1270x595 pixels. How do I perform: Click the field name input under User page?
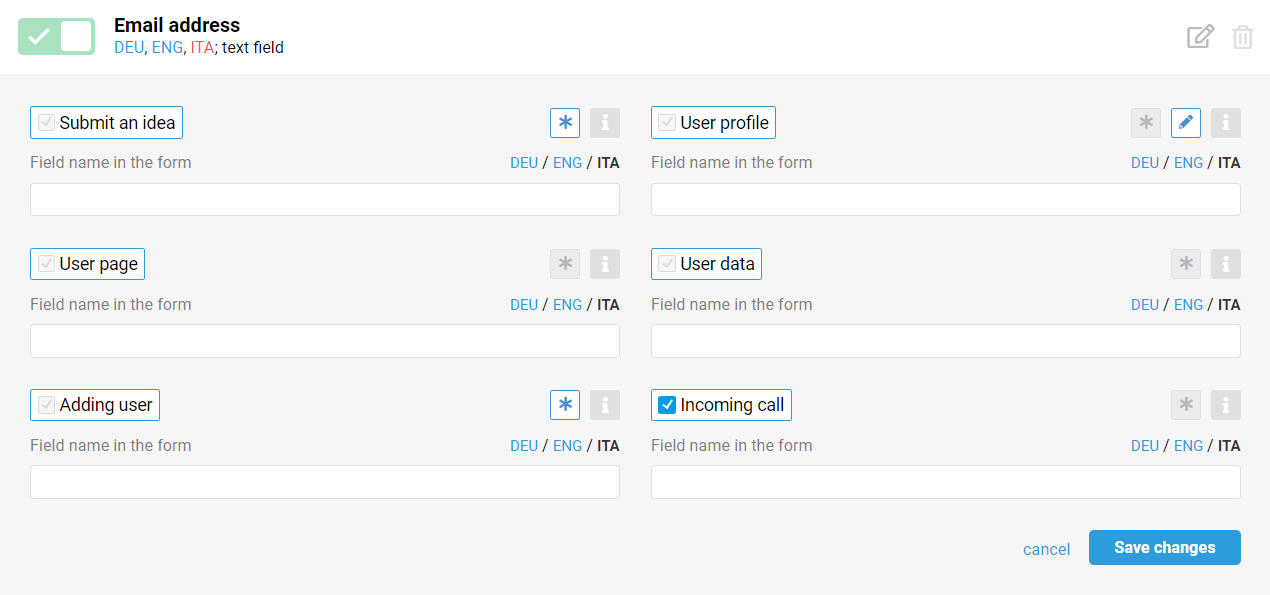pyautogui.click(x=325, y=341)
